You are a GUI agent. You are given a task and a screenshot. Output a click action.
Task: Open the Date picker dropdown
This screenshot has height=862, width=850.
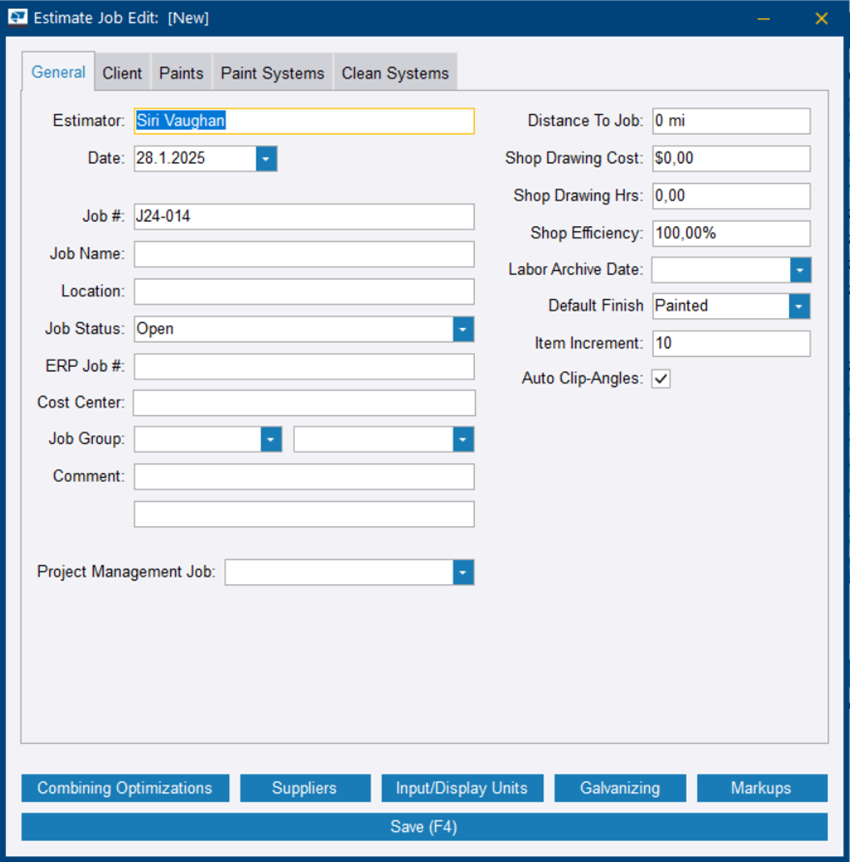coord(266,158)
